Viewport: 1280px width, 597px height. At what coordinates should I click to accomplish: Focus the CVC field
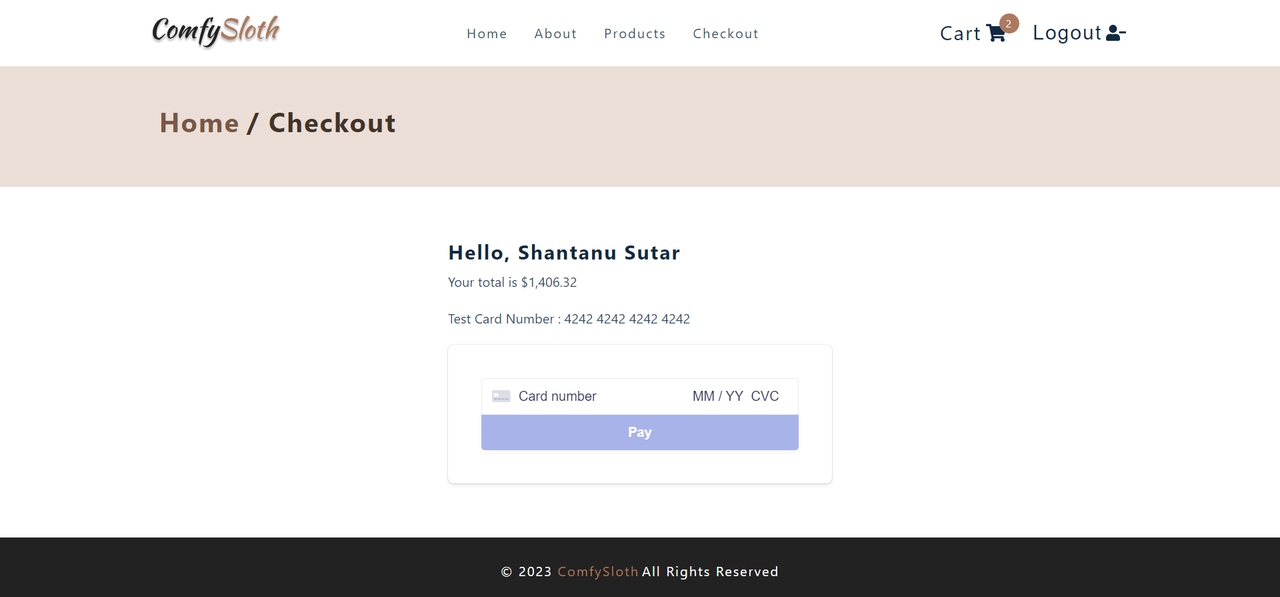(766, 396)
